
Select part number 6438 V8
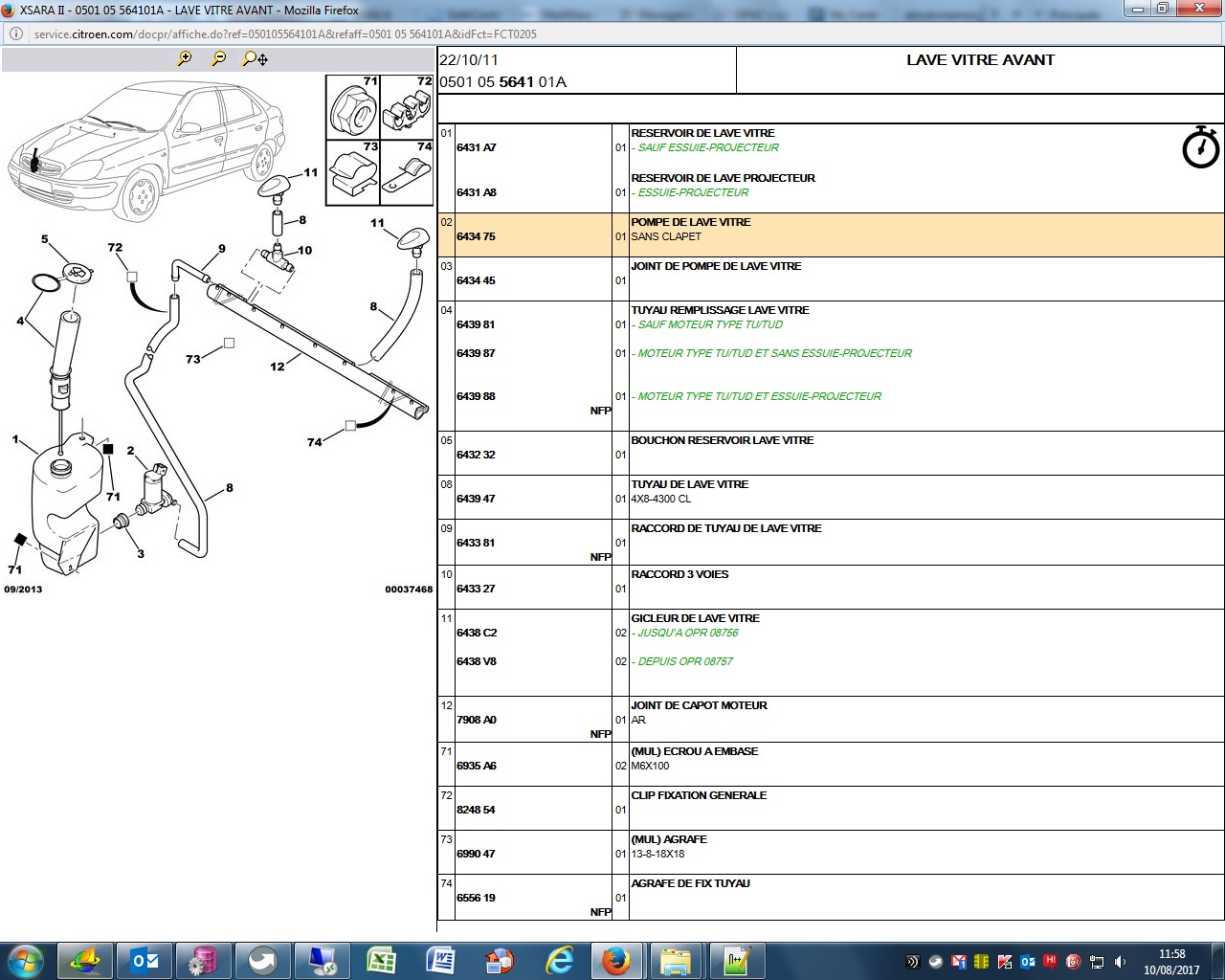click(477, 661)
